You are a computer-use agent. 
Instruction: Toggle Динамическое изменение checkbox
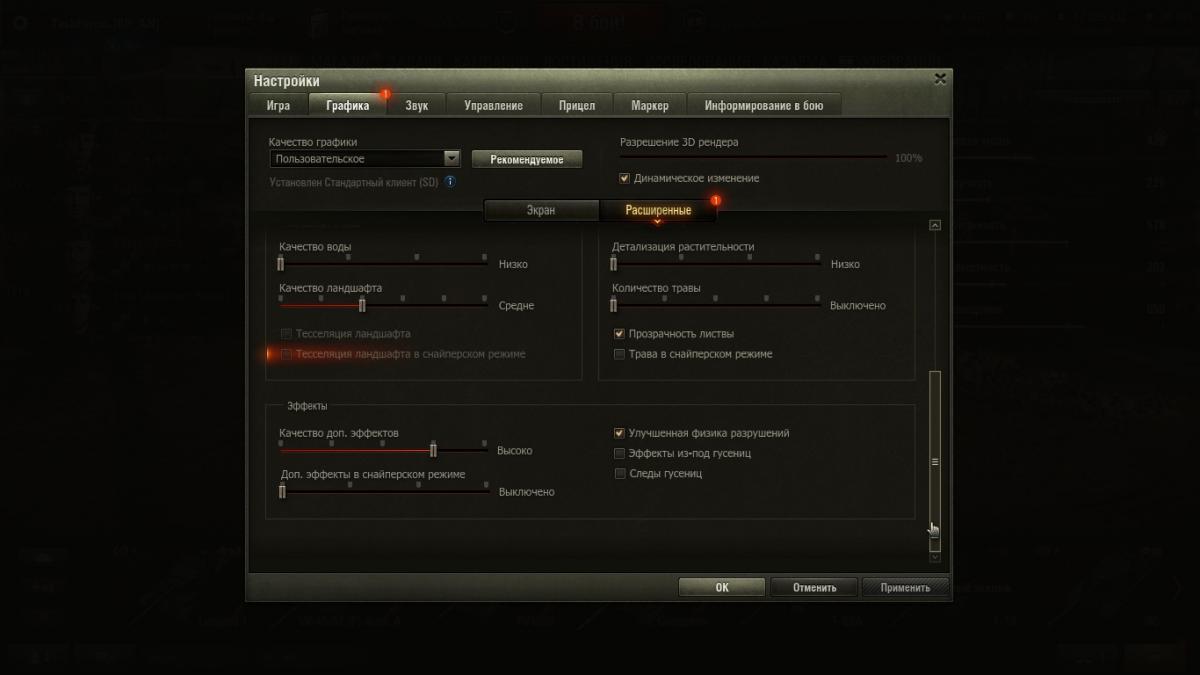coord(625,178)
